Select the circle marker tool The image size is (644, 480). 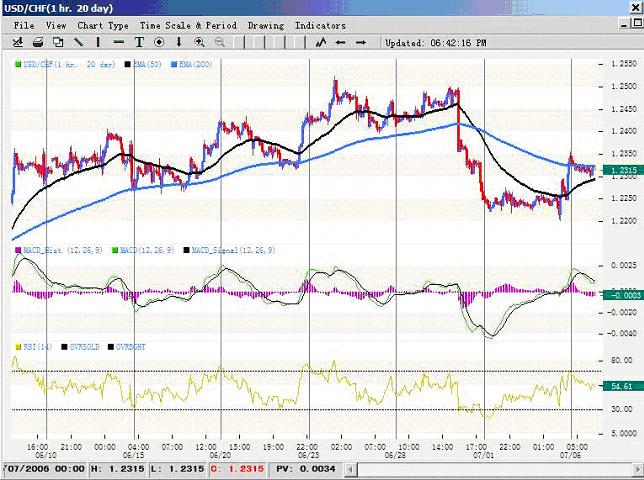159,42
